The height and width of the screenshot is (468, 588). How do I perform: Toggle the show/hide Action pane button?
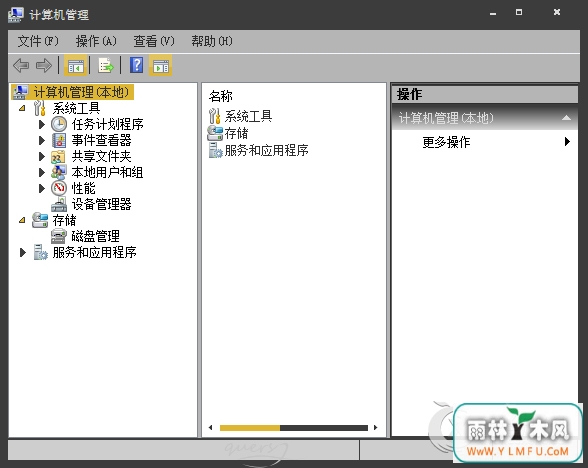coord(160,66)
